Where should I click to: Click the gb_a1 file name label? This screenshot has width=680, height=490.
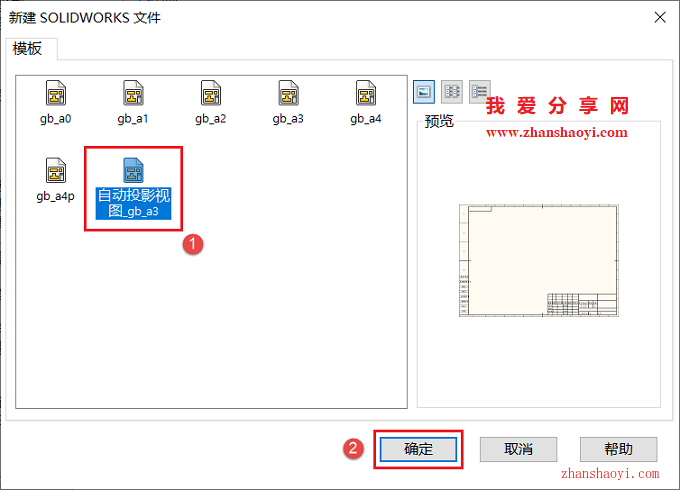pos(133,119)
